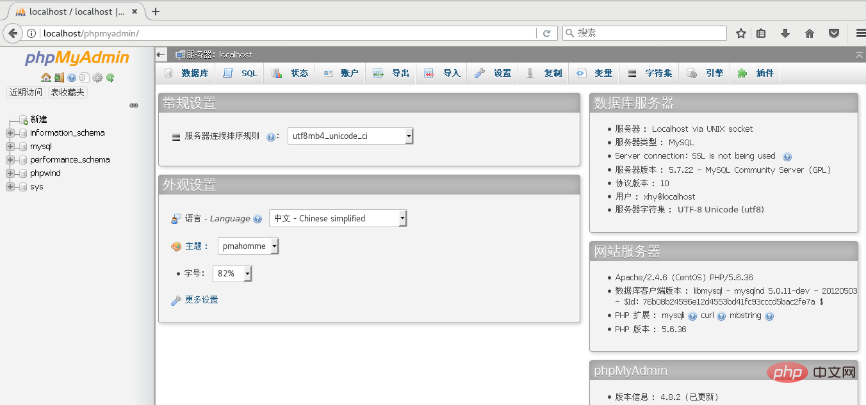Open the 引擎 tab
This screenshot has width=866, height=405.
[705, 73]
